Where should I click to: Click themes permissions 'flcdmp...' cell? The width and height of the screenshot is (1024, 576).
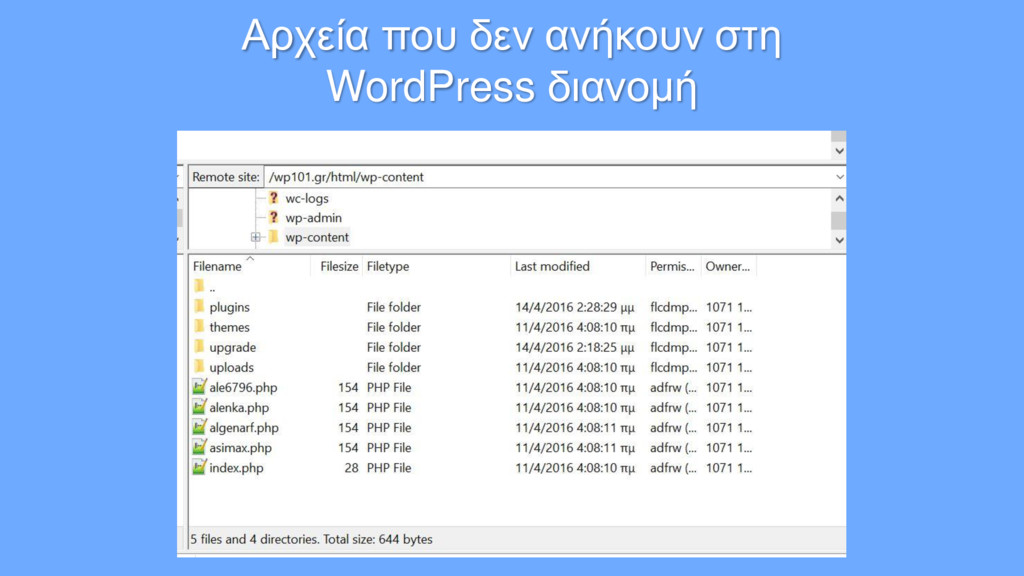(x=673, y=327)
